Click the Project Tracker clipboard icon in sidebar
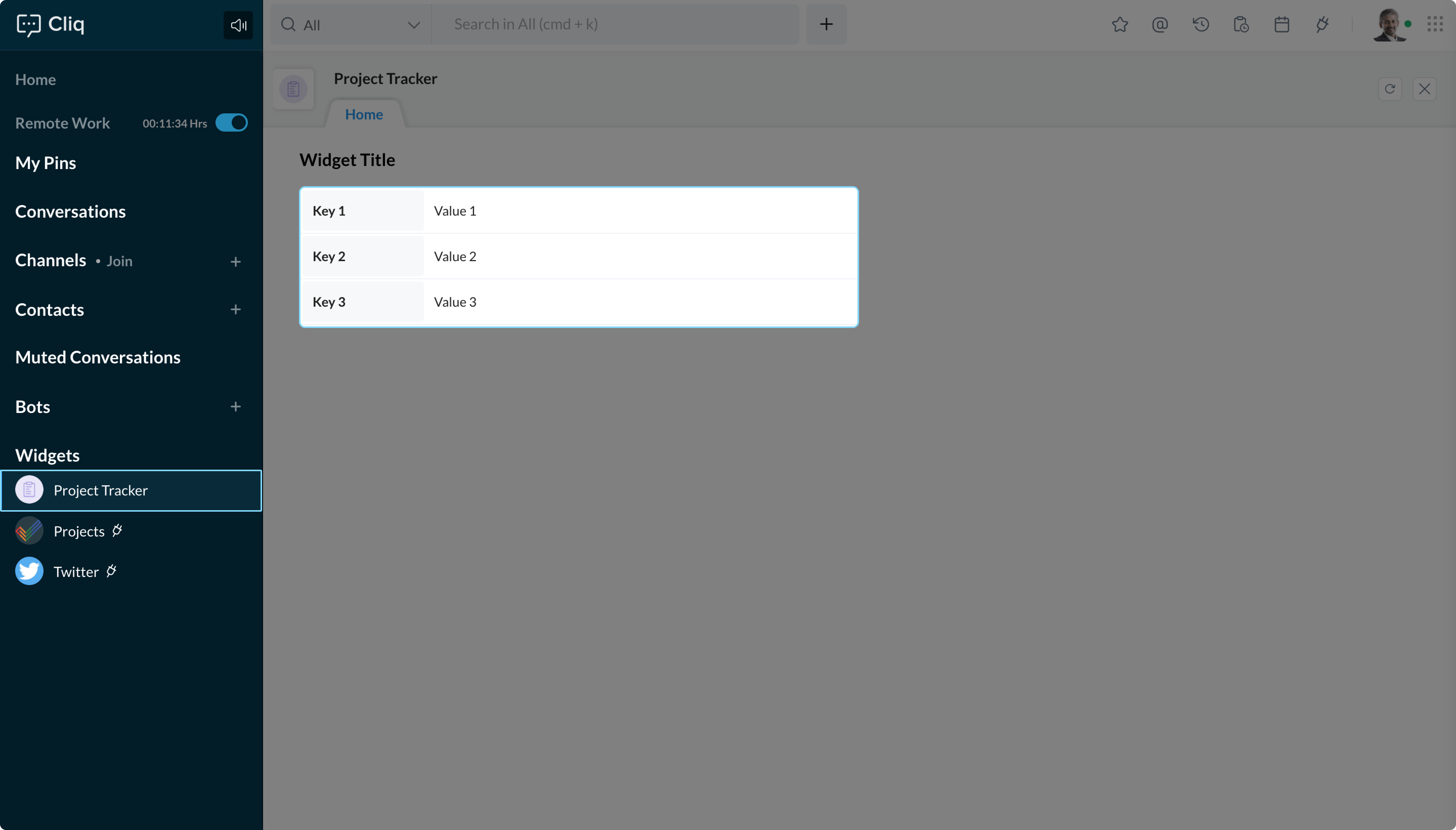This screenshot has width=1456, height=830. 29,490
